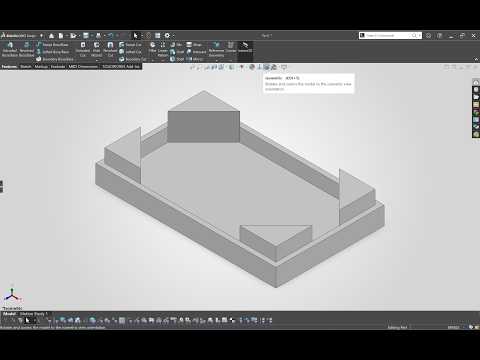The image size is (480, 360).
Task: Open the Curves tool
Action: [x=231, y=47]
